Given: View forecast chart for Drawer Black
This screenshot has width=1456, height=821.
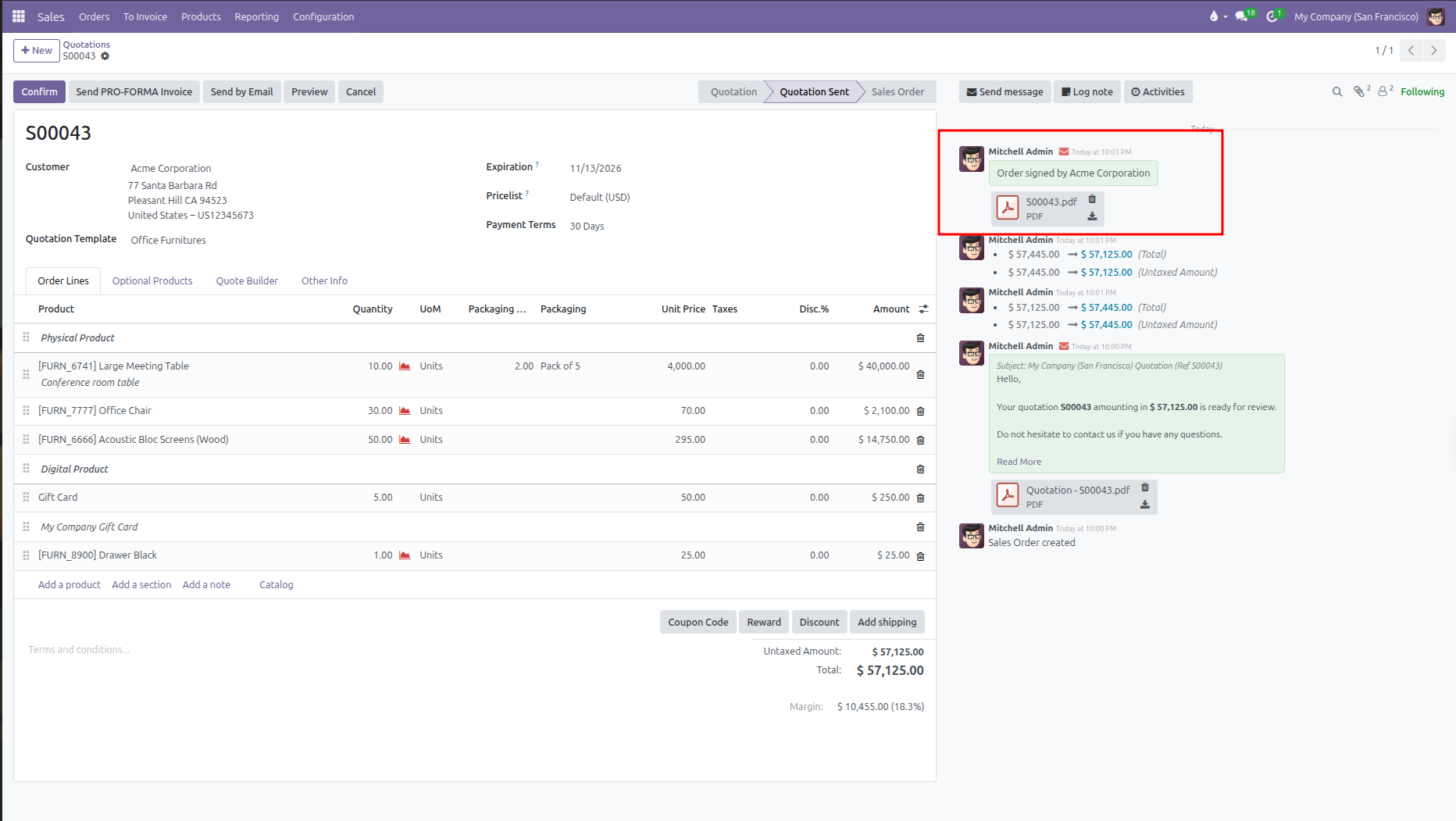Looking at the screenshot, I should coord(405,555).
